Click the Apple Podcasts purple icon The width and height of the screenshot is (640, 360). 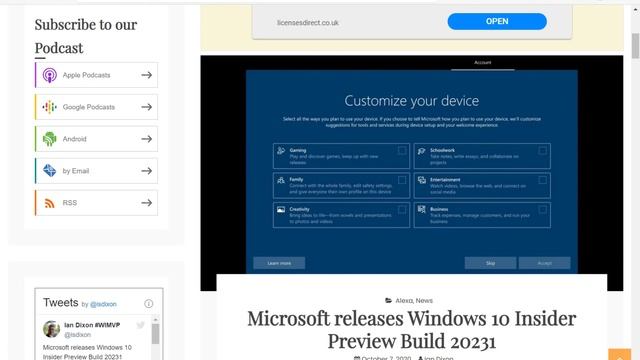pyautogui.click(x=50, y=75)
